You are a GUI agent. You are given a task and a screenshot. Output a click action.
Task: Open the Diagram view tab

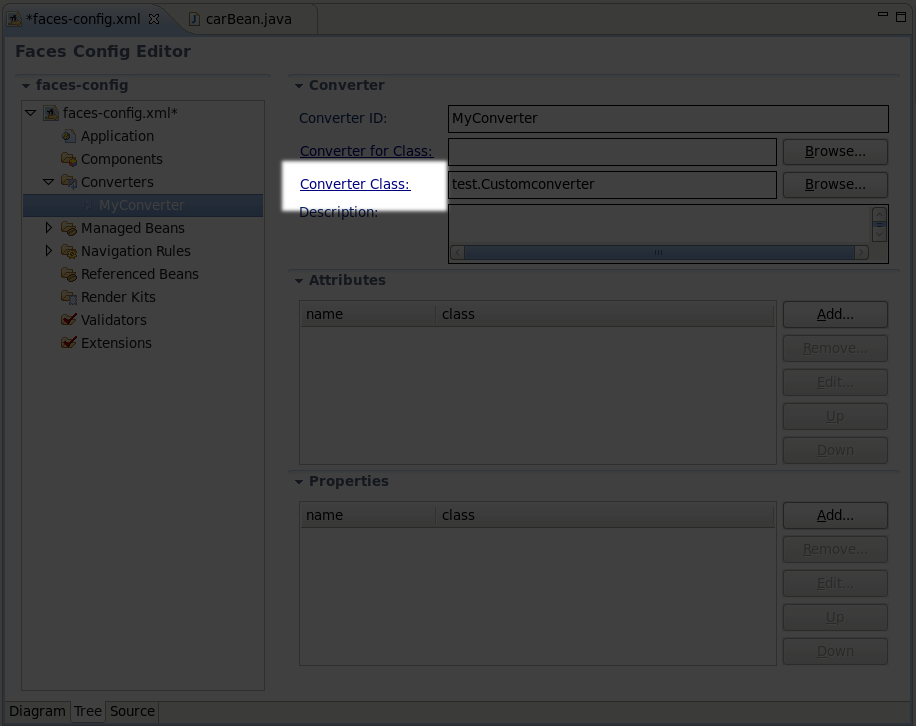tap(37, 711)
